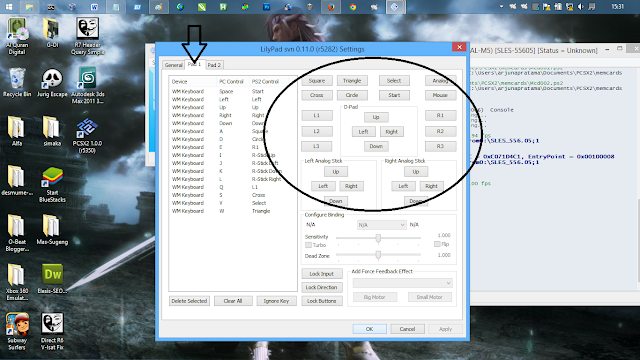Click the Delete Selected button
640x360 pixels.
point(189,301)
